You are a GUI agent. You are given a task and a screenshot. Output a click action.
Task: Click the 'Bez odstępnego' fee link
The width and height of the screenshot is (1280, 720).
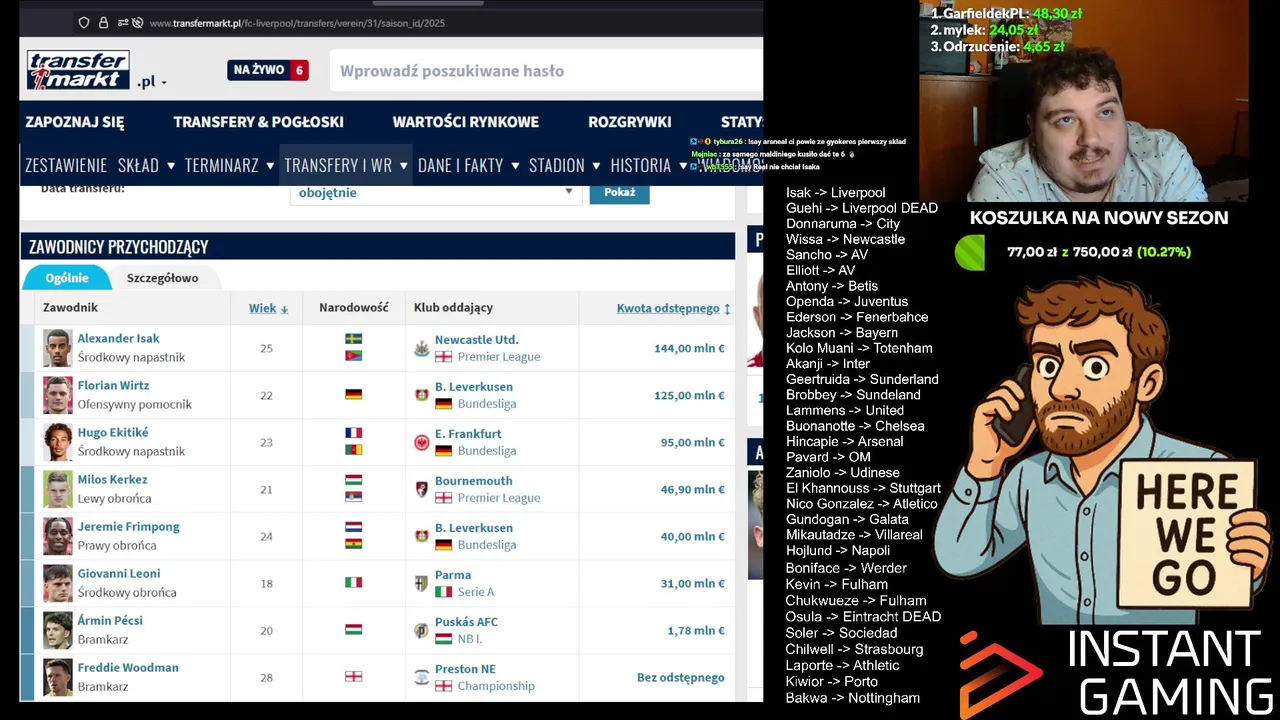click(x=681, y=677)
